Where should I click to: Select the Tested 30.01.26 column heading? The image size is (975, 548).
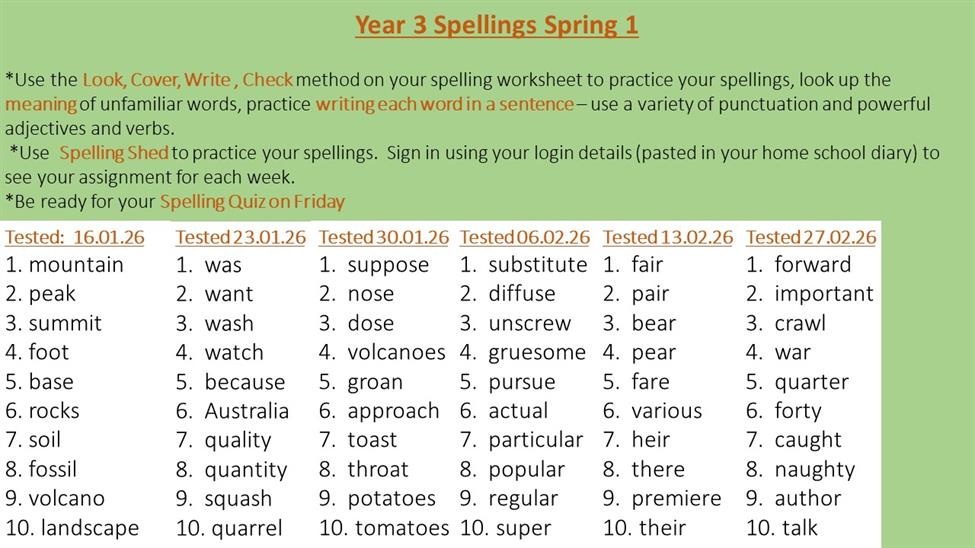click(x=384, y=237)
